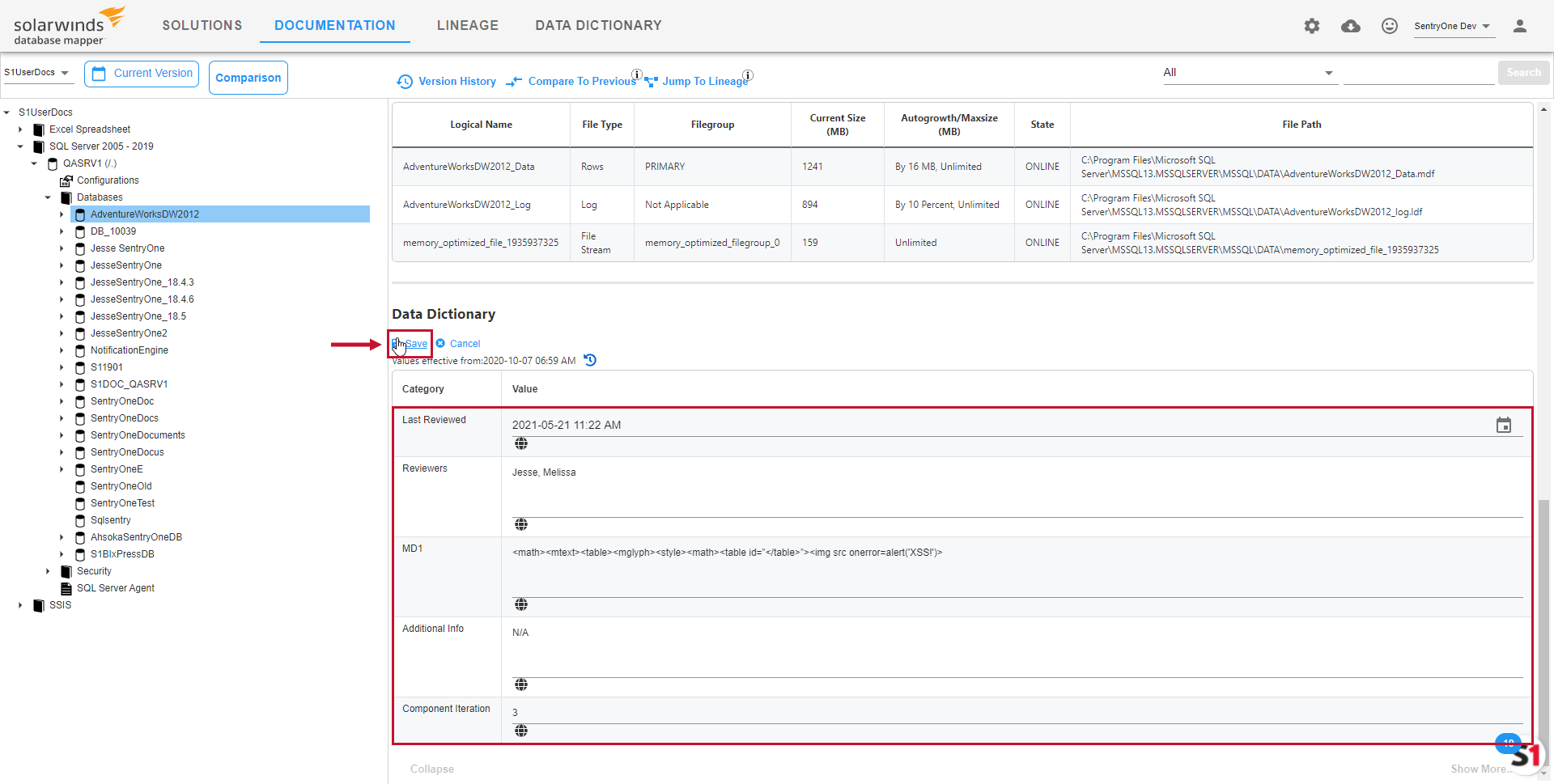Collapse the S1UserDocs root node

coord(6,112)
